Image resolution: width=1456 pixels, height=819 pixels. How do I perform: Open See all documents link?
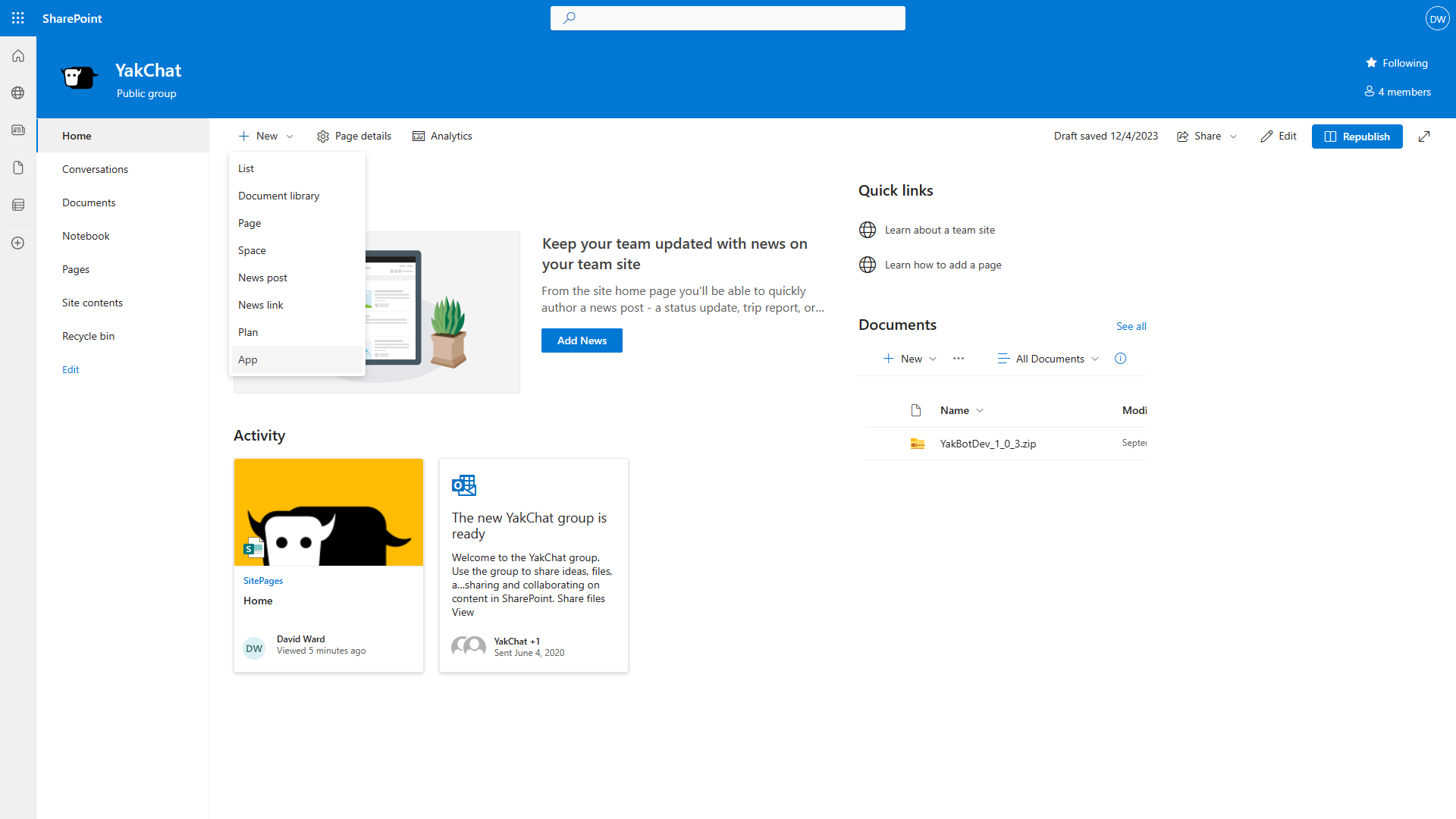click(1131, 326)
